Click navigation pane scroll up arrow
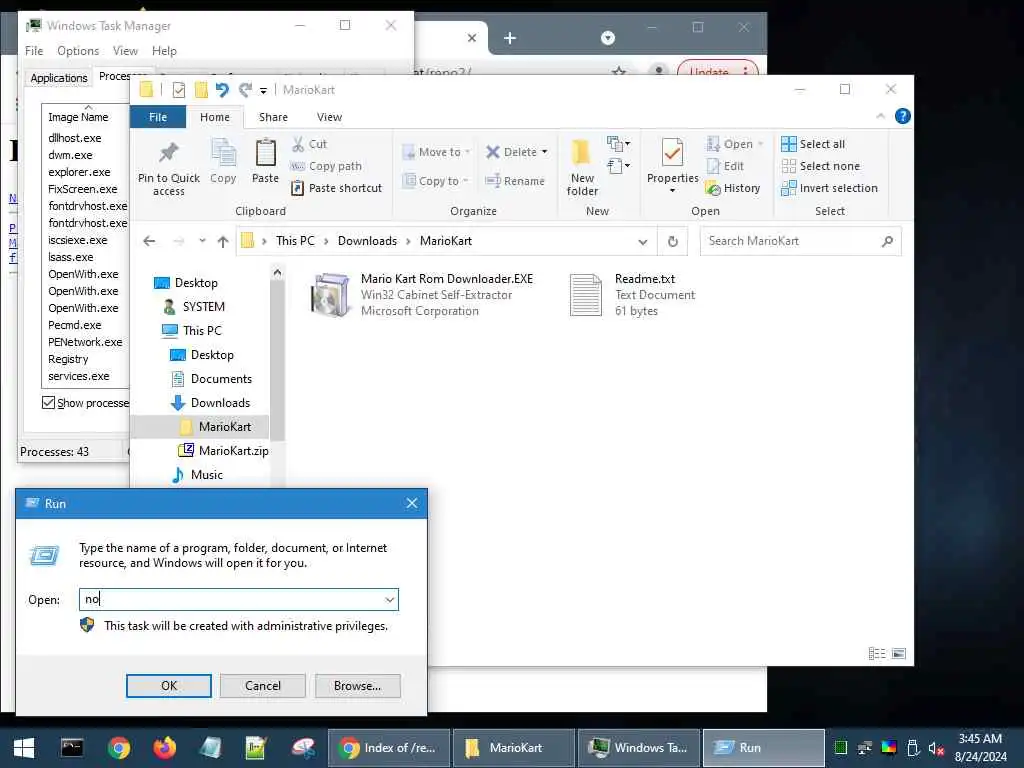1024x768 pixels. point(277,272)
